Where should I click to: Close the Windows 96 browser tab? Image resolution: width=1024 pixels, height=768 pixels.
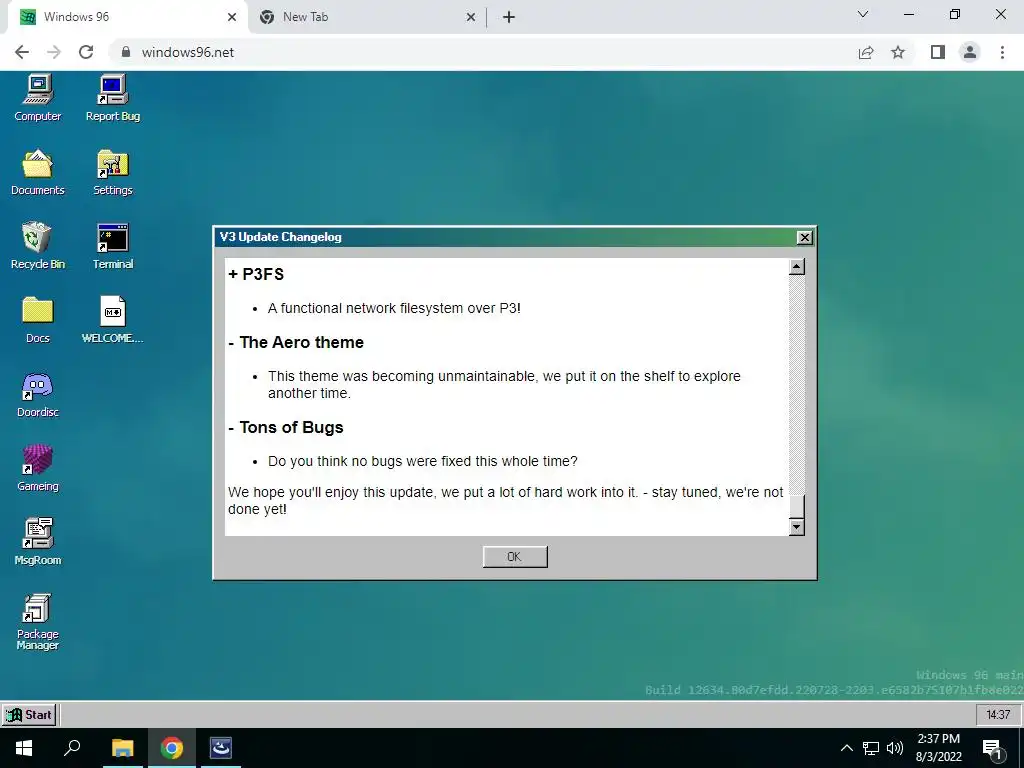[232, 17]
